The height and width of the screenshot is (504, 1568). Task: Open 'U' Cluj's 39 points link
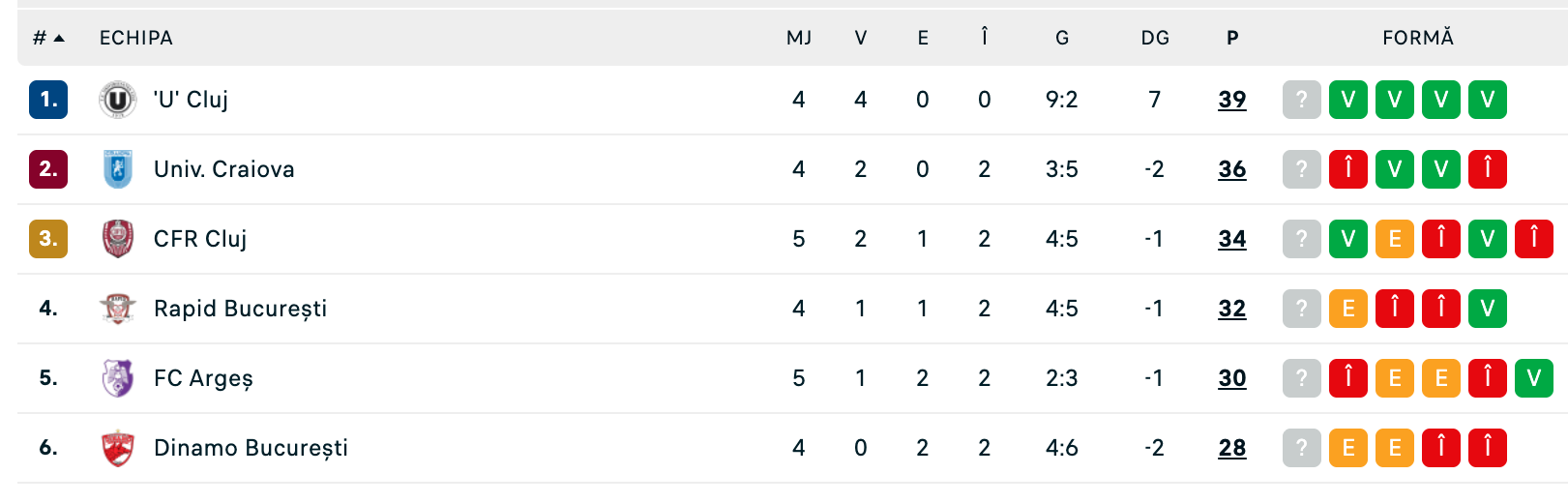[x=1231, y=100]
